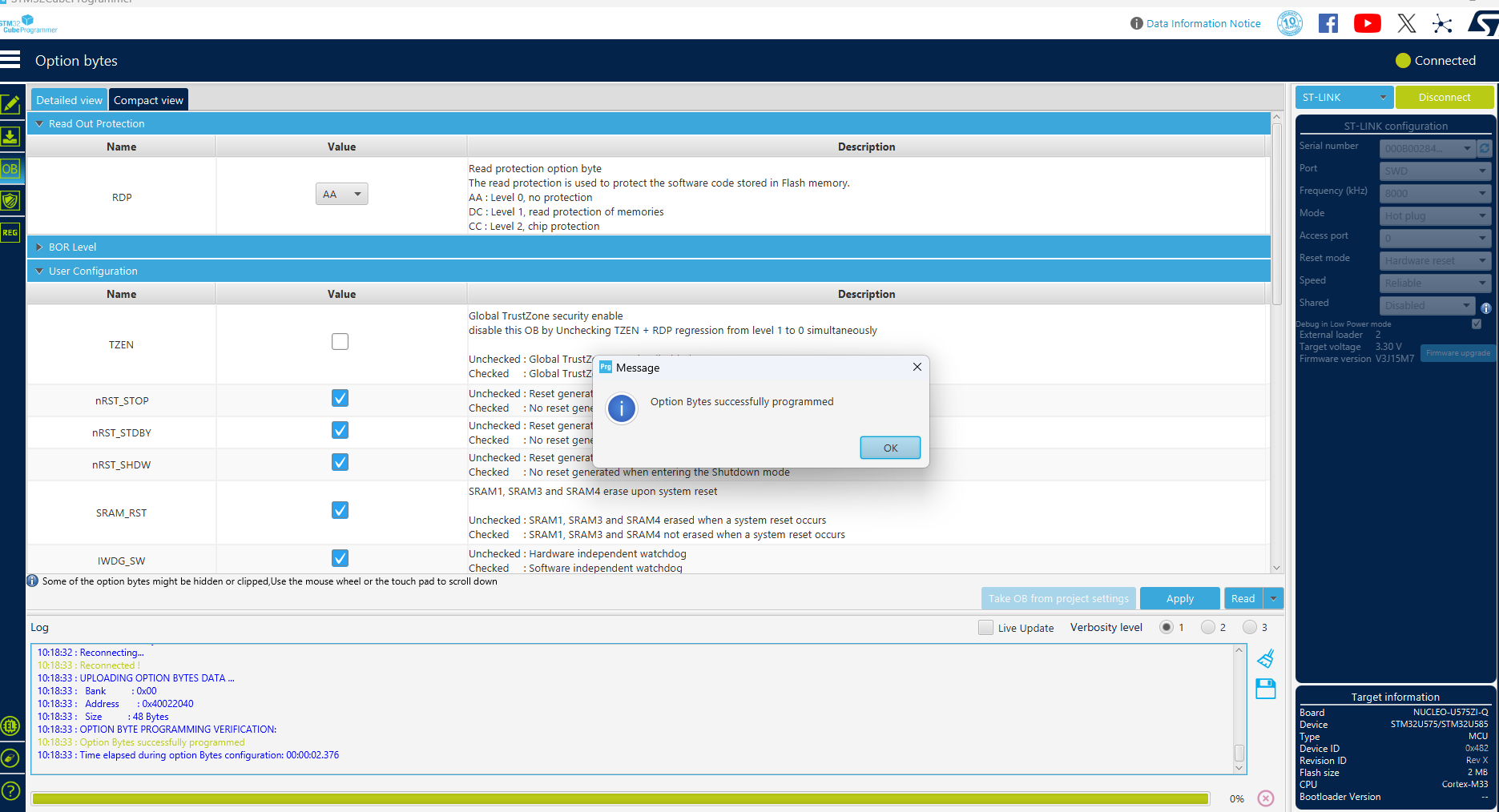Uncheck the SRAM_RST checkbox
The image size is (1499, 812).
[340, 510]
